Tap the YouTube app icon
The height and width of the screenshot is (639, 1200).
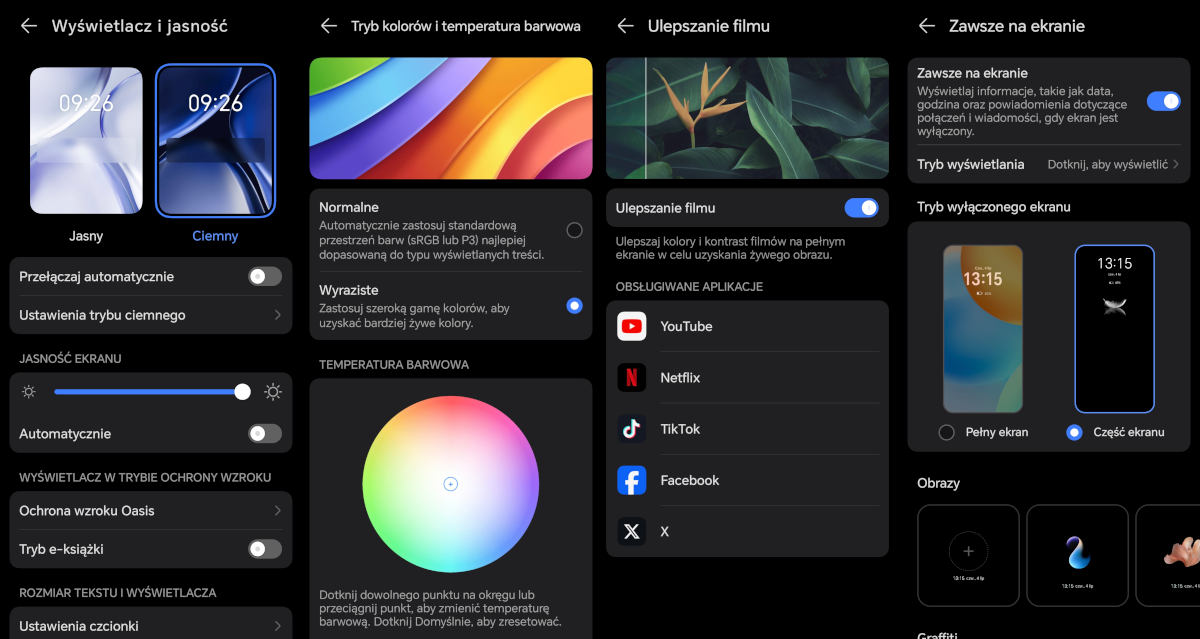click(632, 326)
